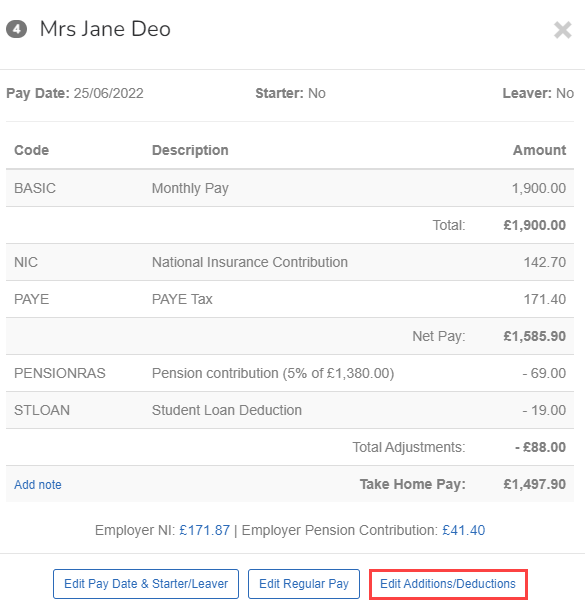585x607 pixels.
Task: Click the Starter: No field
Action: pos(290,93)
